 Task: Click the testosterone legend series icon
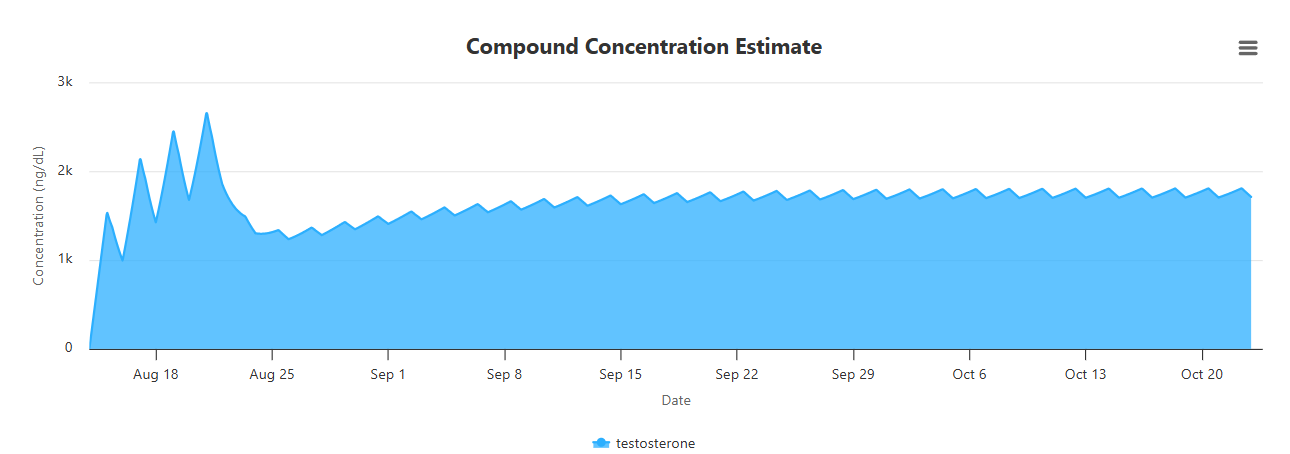(601, 443)
